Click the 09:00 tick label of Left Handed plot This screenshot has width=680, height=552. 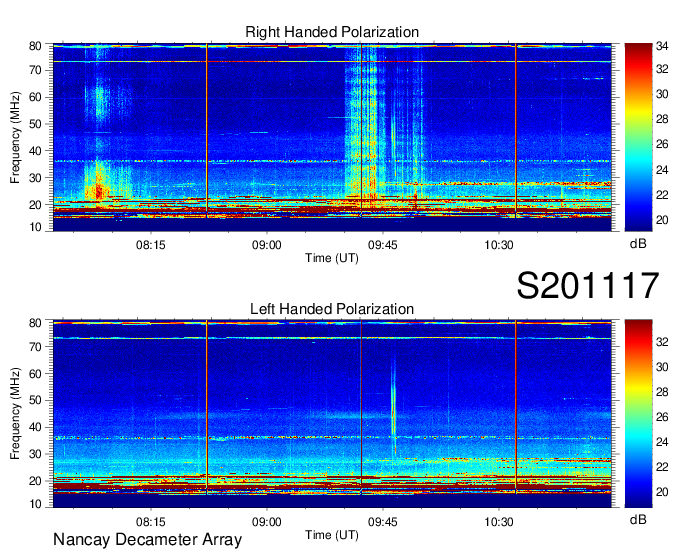coord(267,522)
